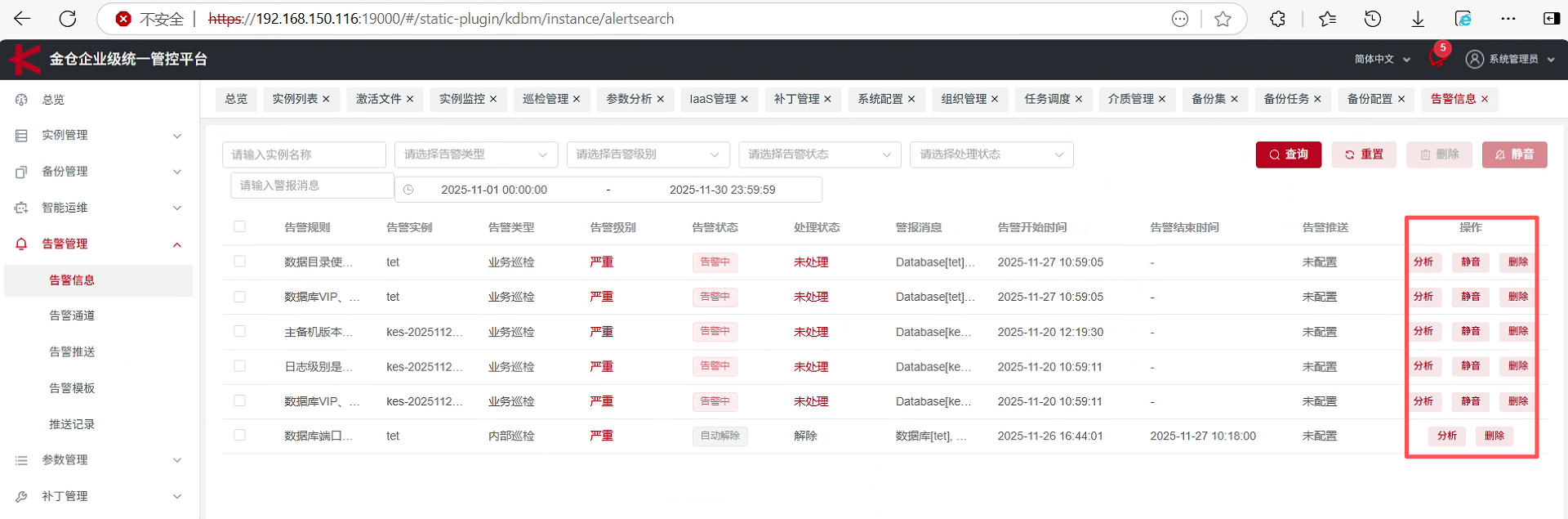1568x519 pixels.
Task: Click the notification bell with badge 5
Action: pyautogui.click(x=1437, y=58)
